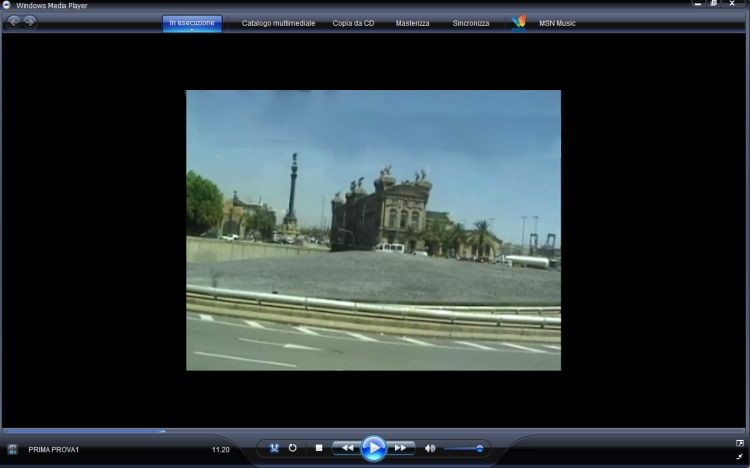Go back with the left arrow button
The height and width of the screenshot is (468, 750).
click(14, 22)
